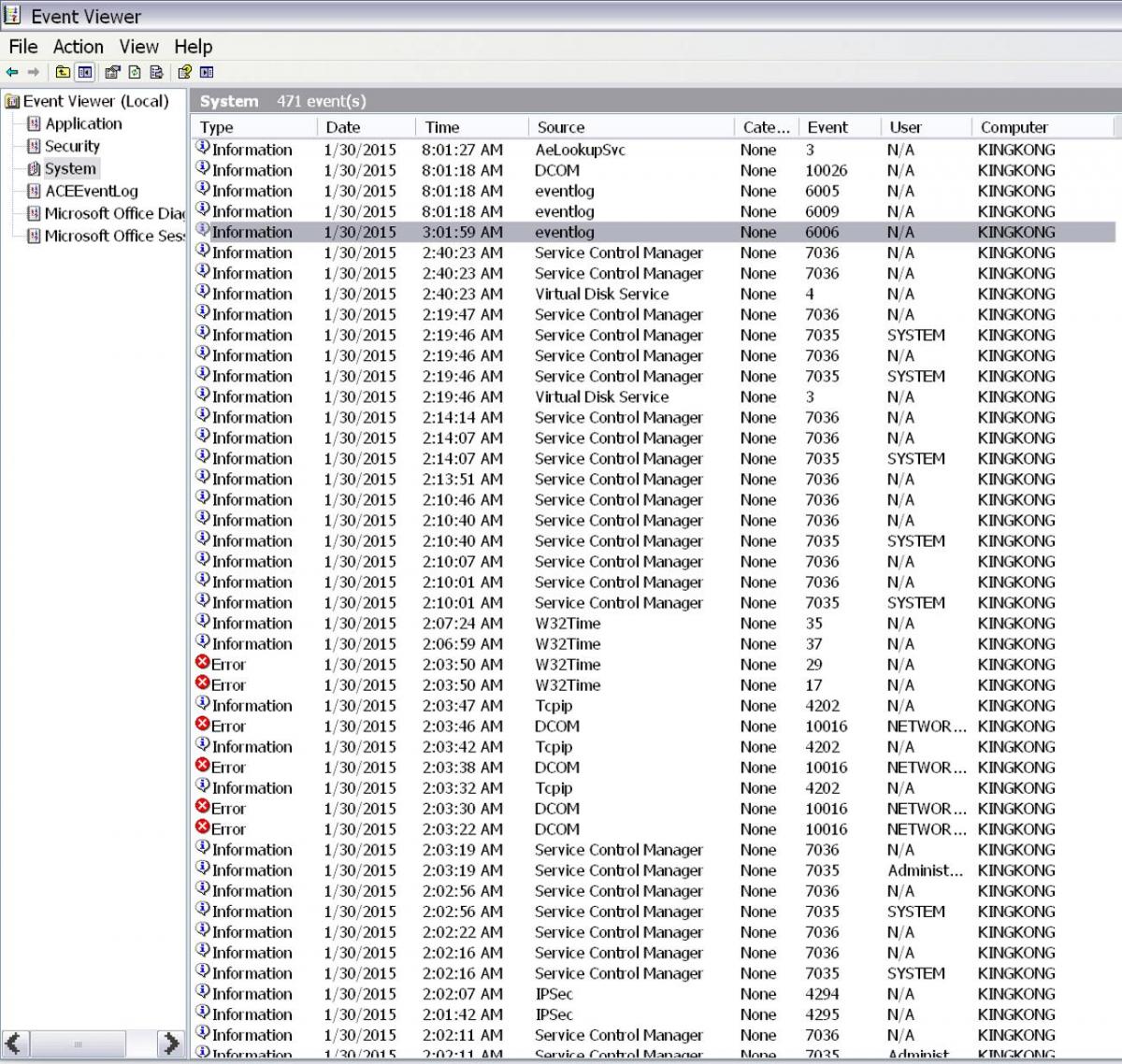The width and height of the screenshot is (1122, 1064).
Task: Sort by the User column header
Action: pos(925,127)
